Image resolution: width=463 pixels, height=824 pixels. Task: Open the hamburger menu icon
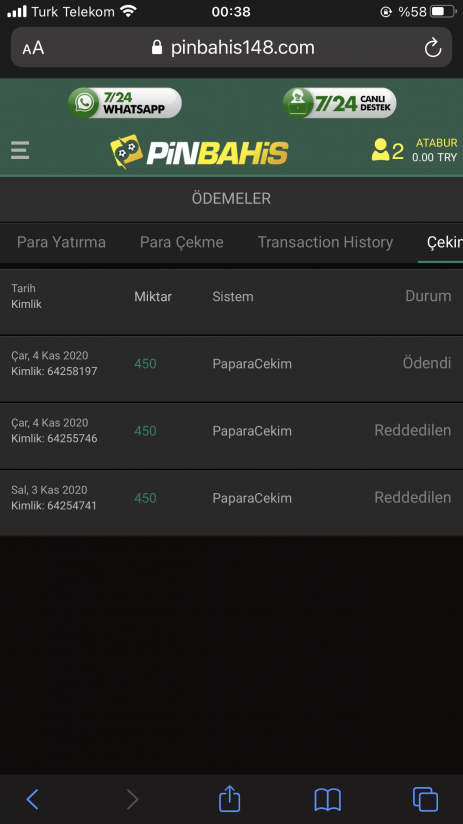20,150
